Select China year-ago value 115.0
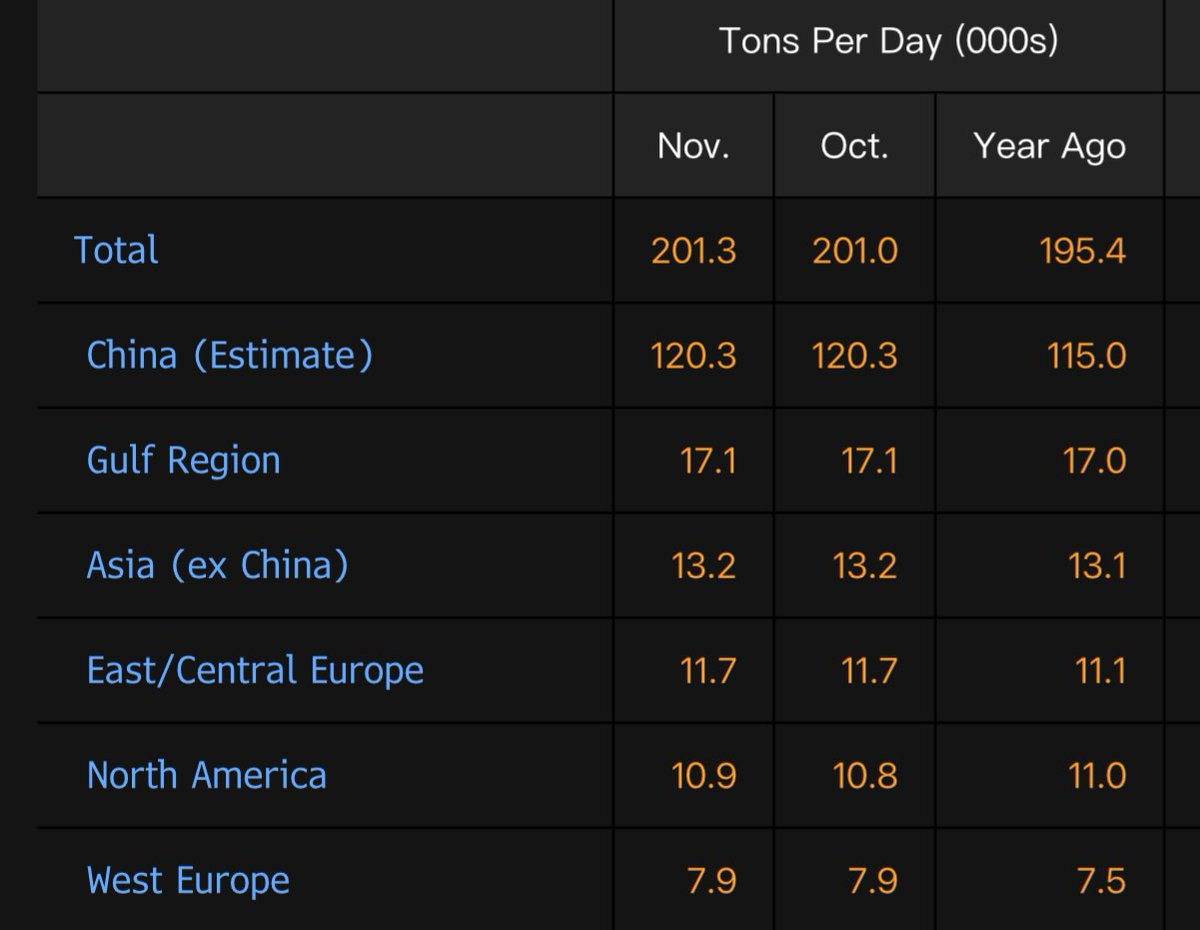This screenshot has height=930, width=1200. [1086, 355]
